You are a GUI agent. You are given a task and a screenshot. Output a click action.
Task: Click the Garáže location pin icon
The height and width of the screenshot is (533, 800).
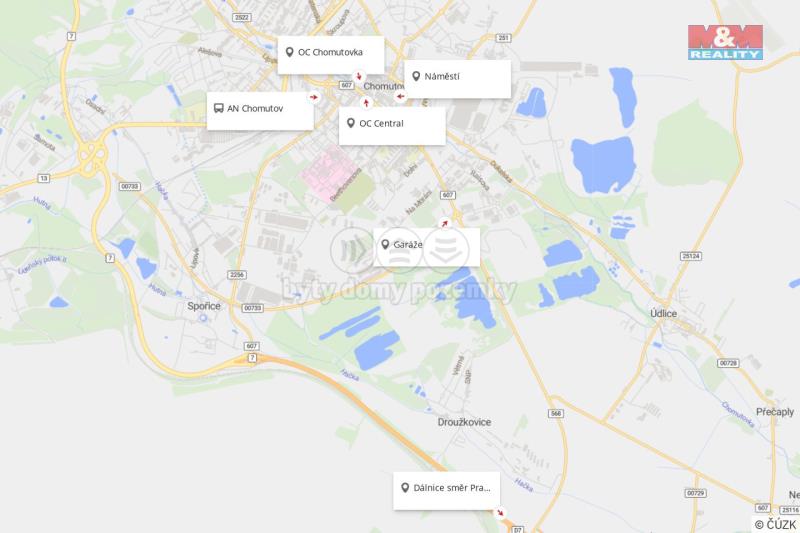385,244
